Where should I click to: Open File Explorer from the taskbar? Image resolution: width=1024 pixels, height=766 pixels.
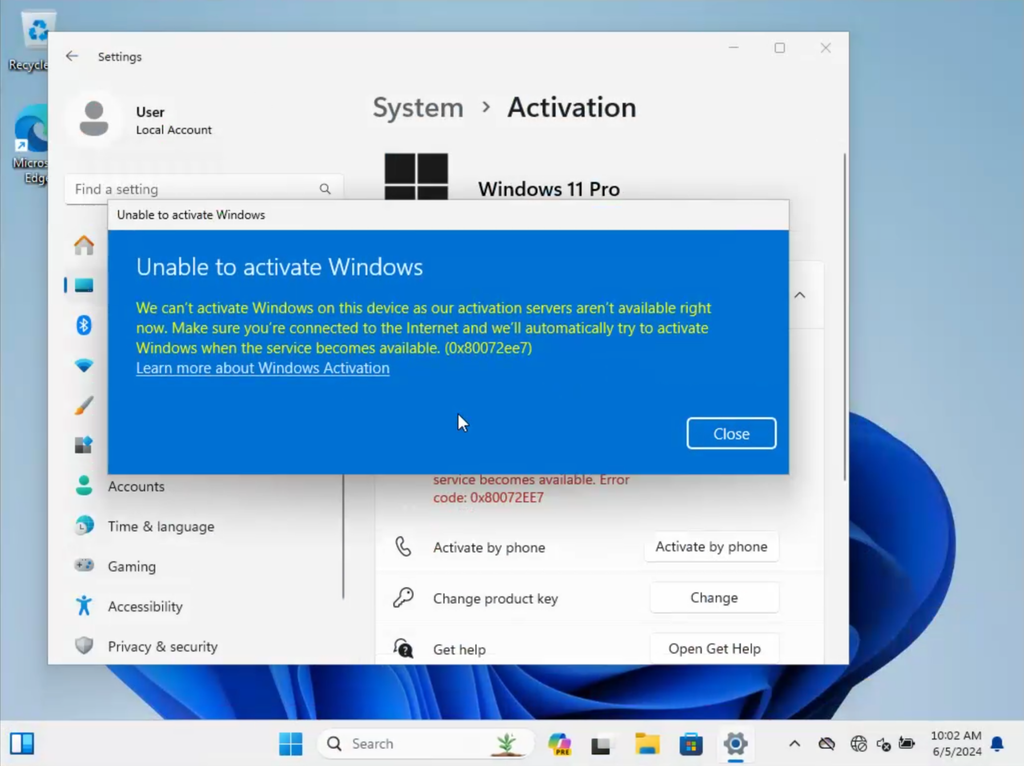pyautogui.click(x=647, y=744)
